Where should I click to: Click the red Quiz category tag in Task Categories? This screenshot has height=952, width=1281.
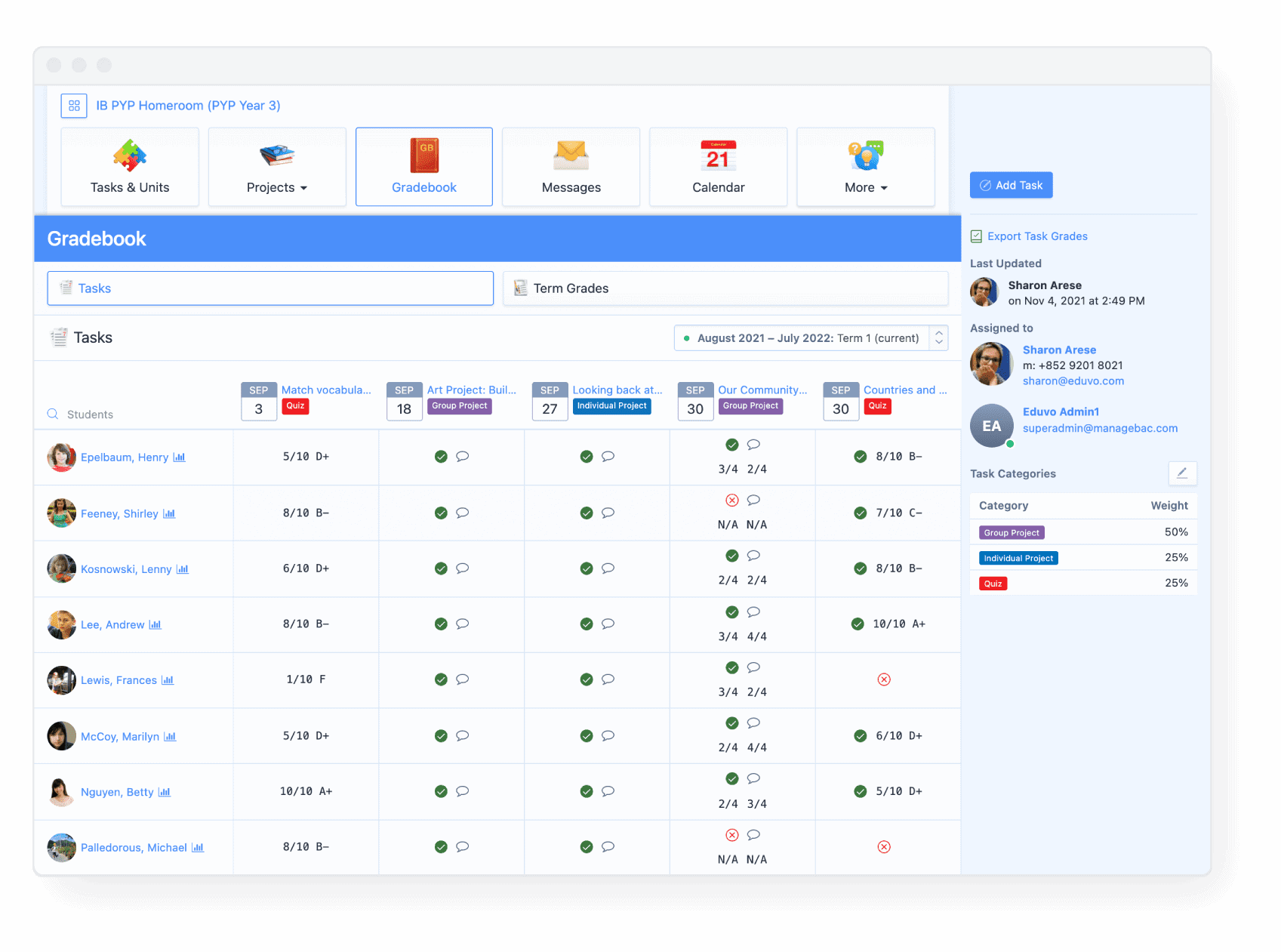point(993,584)
